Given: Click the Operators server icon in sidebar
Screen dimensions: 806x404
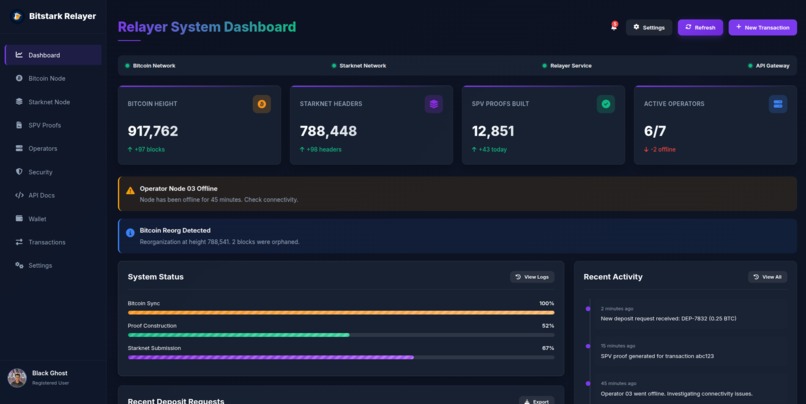Looking at the screenshot, I should pyautogui.click(x=19, y=148).
